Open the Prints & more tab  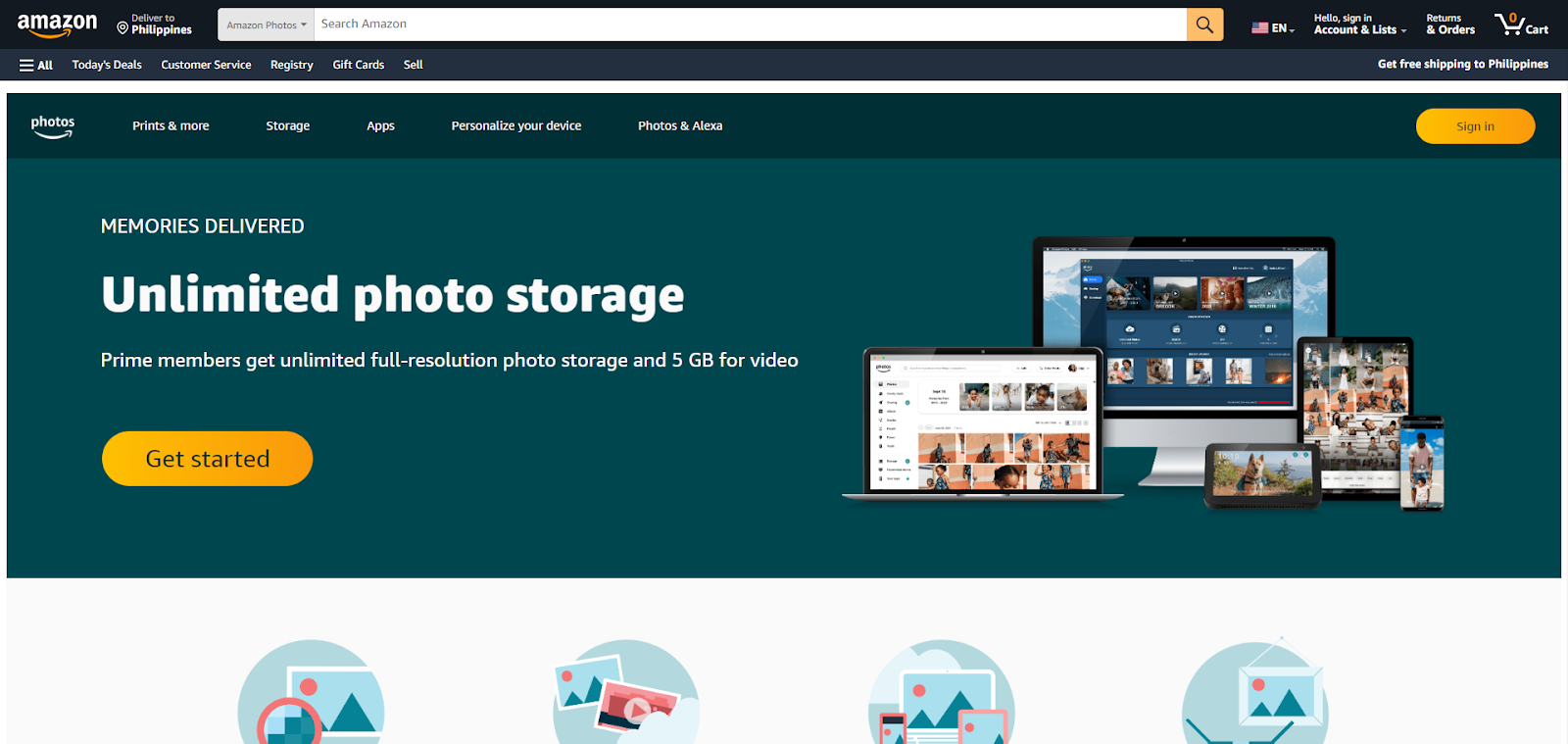point(171,125)
